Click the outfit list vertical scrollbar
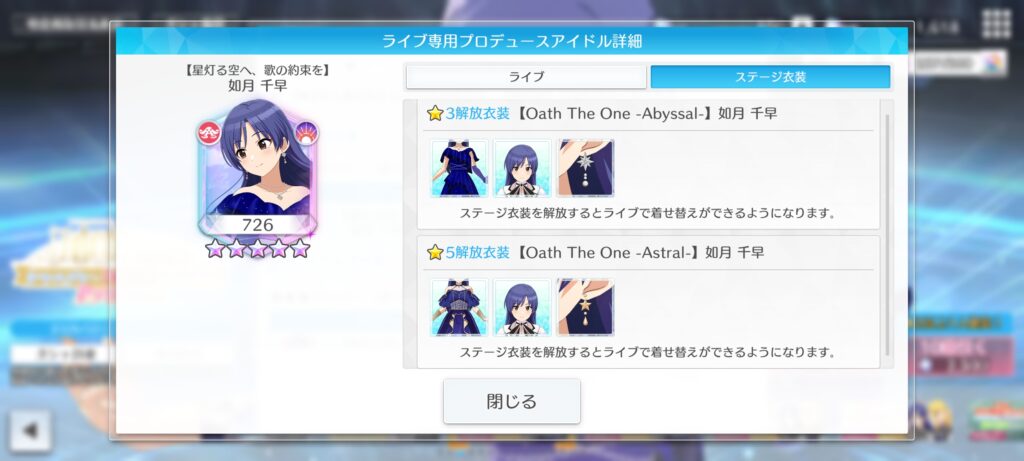 tap(887, 235)
